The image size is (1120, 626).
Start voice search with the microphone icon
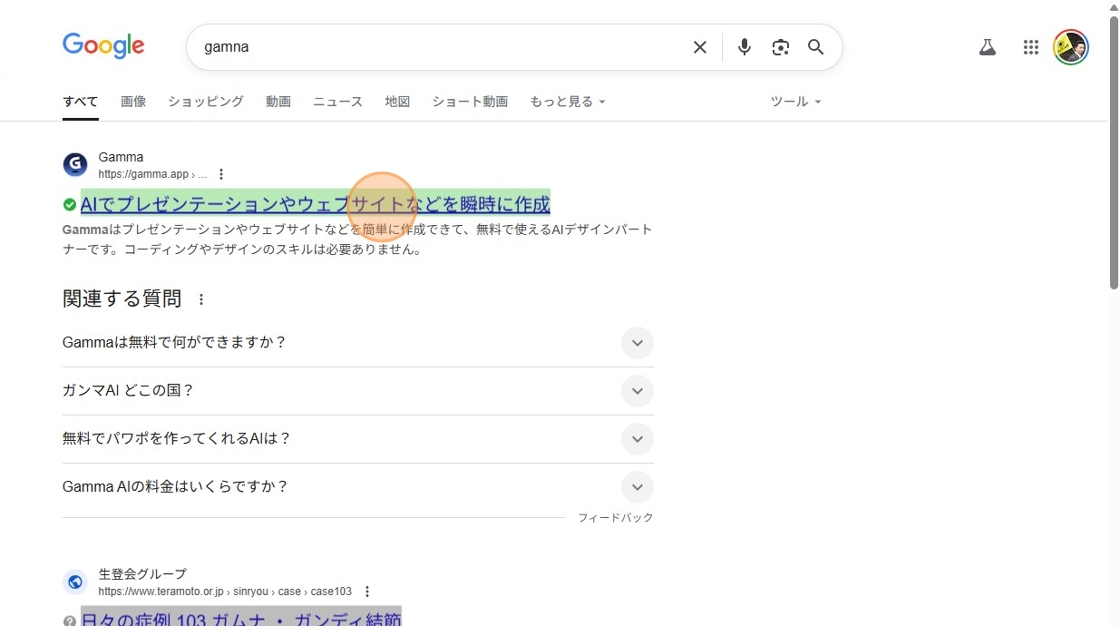pos(744,47)
